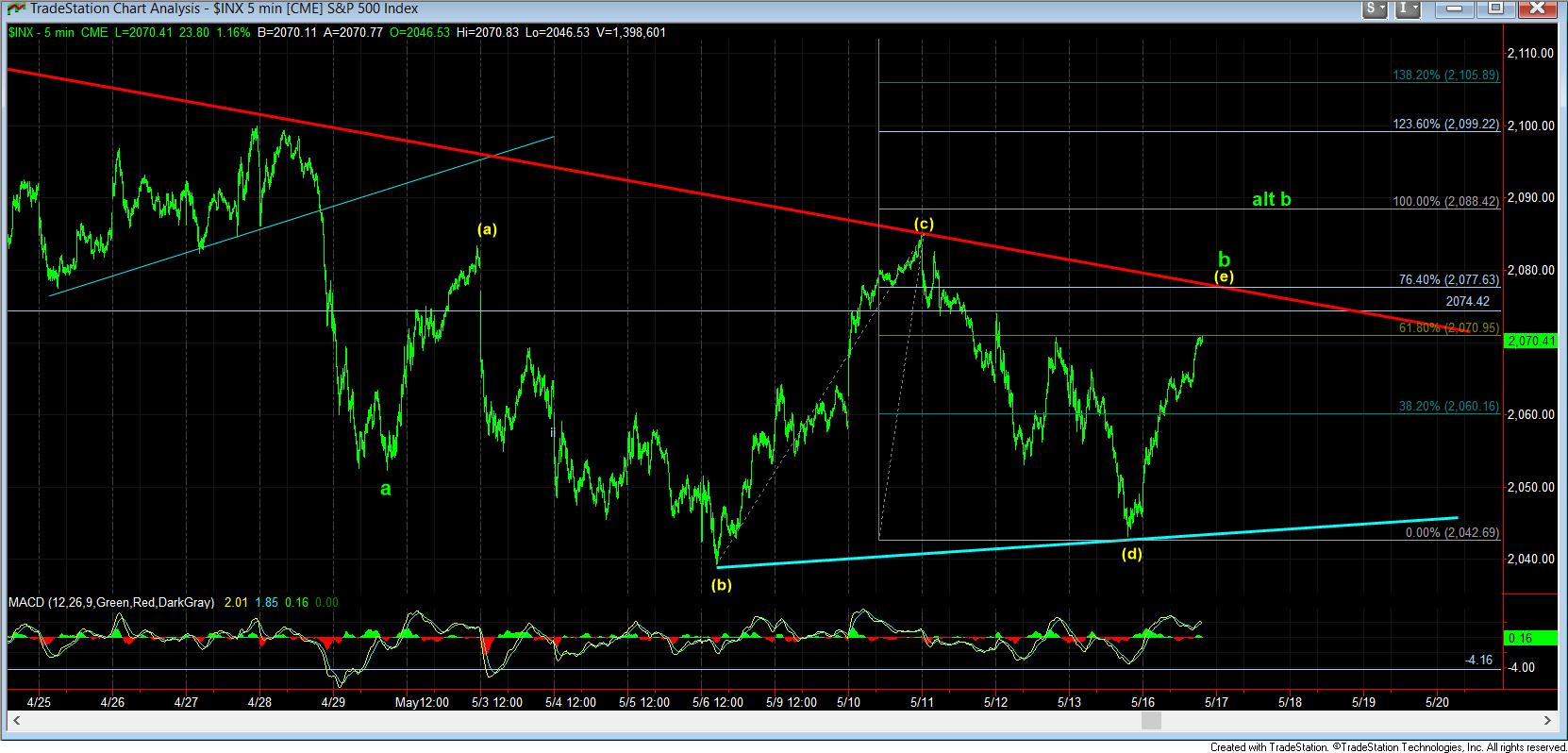
Task: Select the green 'alt b' label
Action: (1271, 199)
